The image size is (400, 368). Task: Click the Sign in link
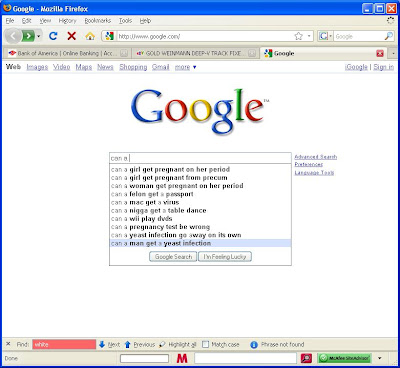point(384,67)
